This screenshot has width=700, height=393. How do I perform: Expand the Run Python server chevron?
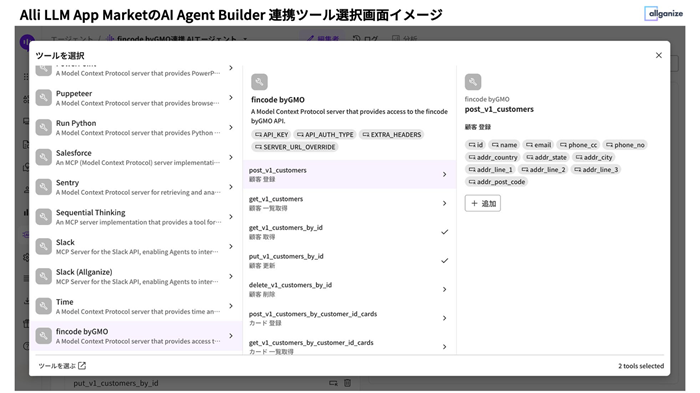(231, 127)
